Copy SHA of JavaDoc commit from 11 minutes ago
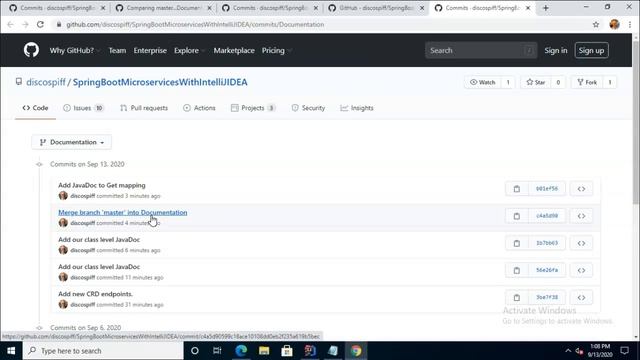 [x=517, y=270]
